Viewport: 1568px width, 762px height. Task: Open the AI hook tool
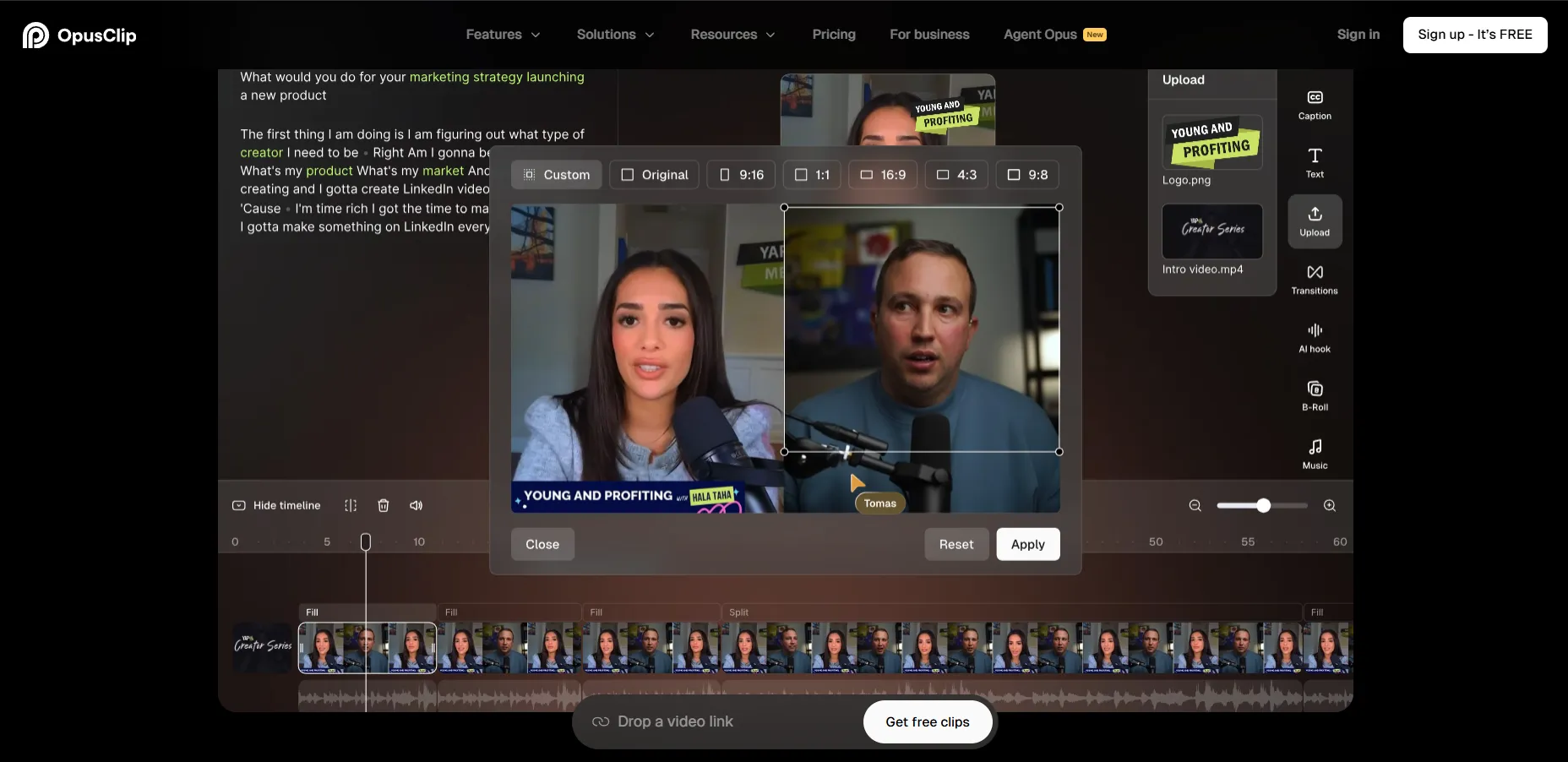click(1315, 338)
